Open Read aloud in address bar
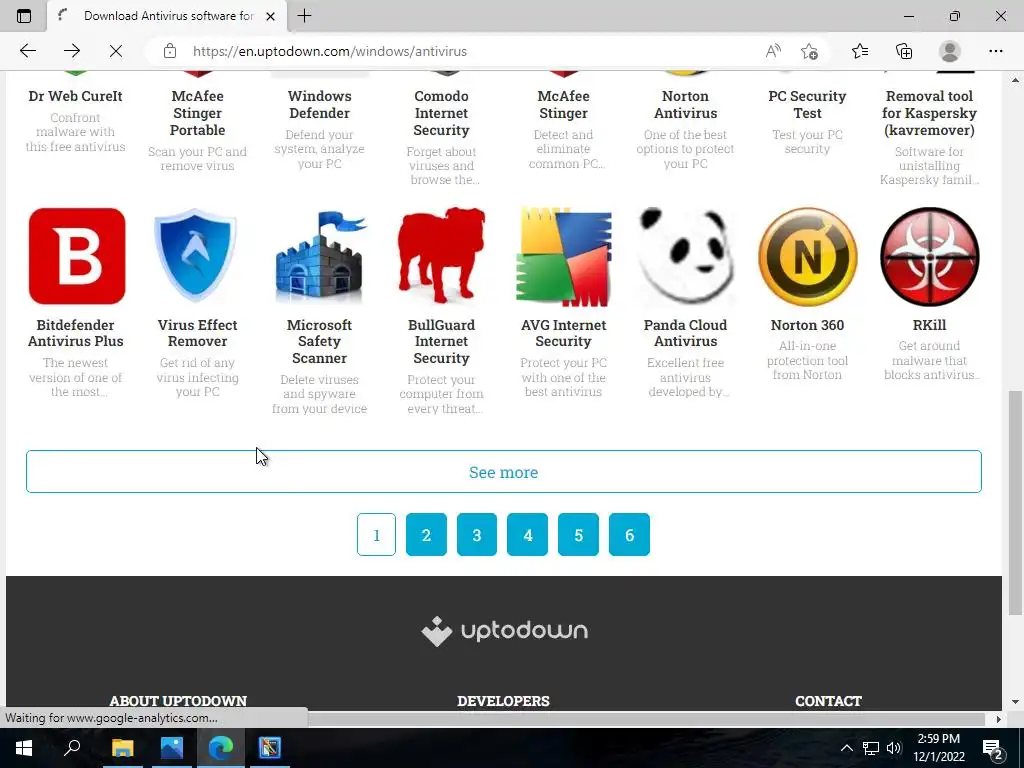1024x768 pixels. [x=773, y=51]
